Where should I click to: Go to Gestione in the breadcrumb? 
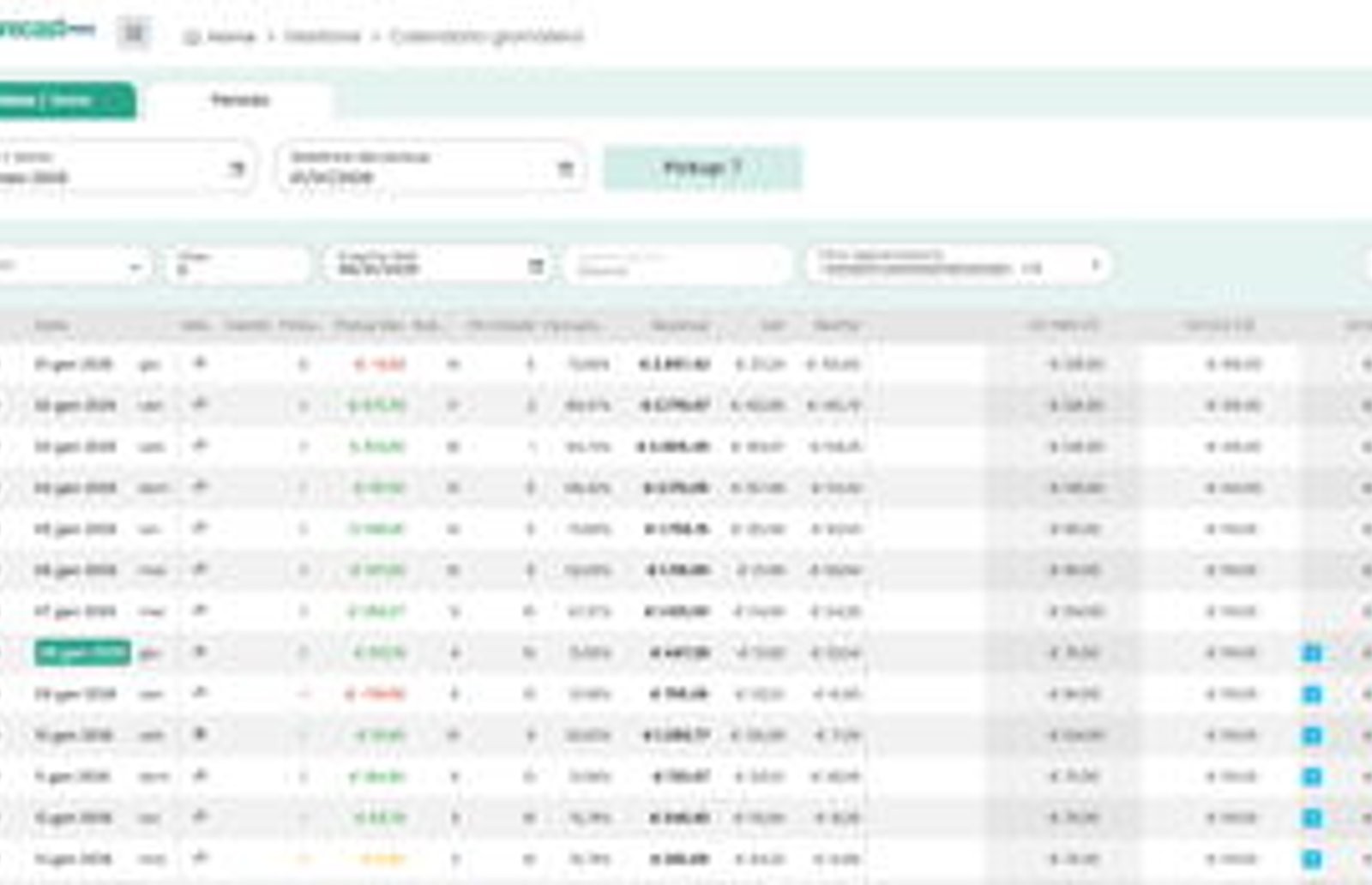pos(322,36)
